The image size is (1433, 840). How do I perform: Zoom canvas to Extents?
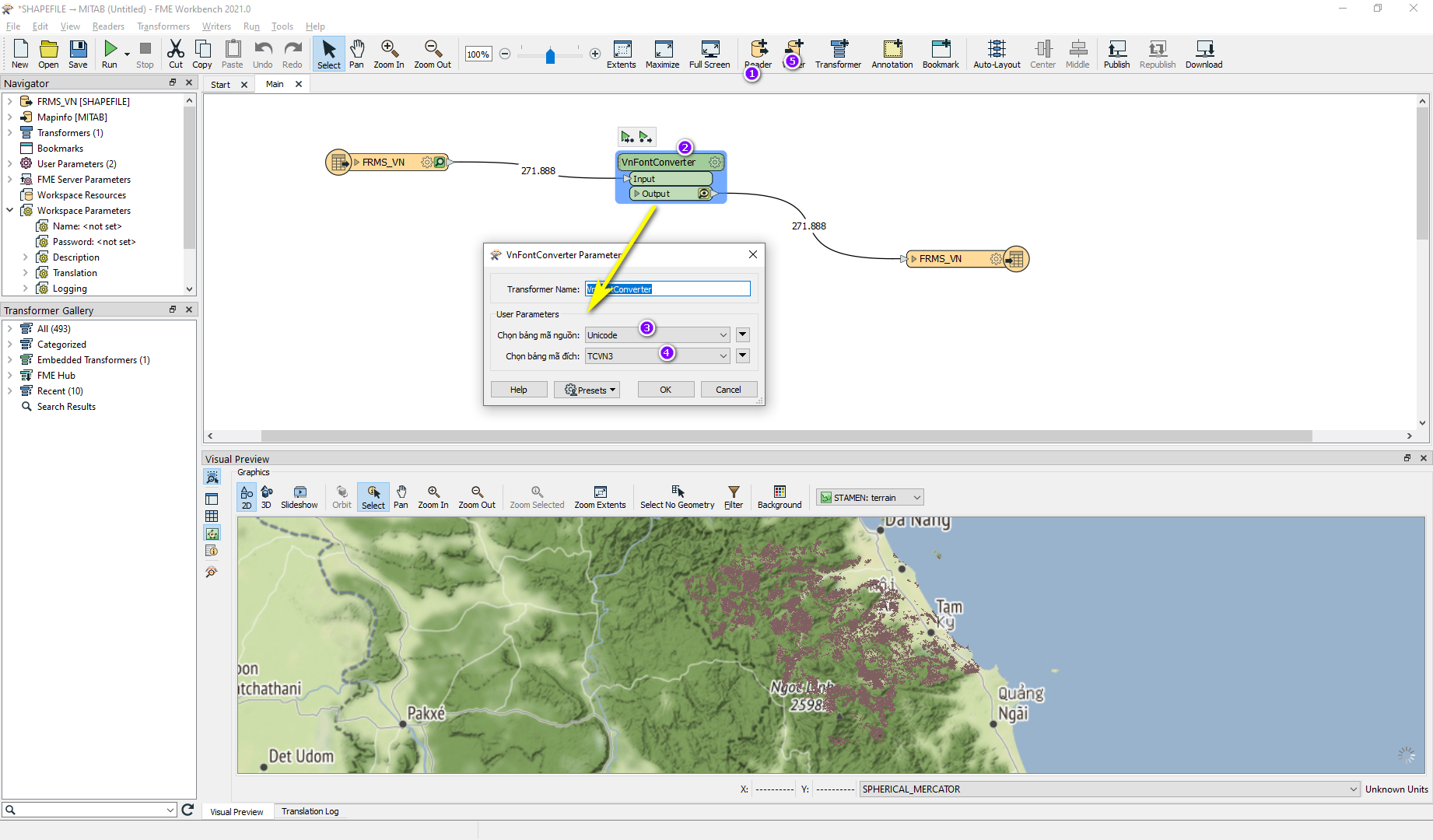click(x=622, y=54)
